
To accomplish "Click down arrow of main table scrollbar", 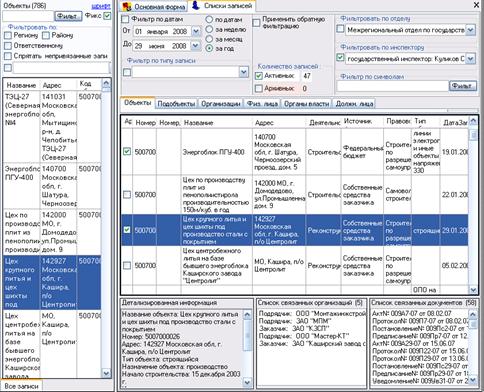I will click(473, 289).
